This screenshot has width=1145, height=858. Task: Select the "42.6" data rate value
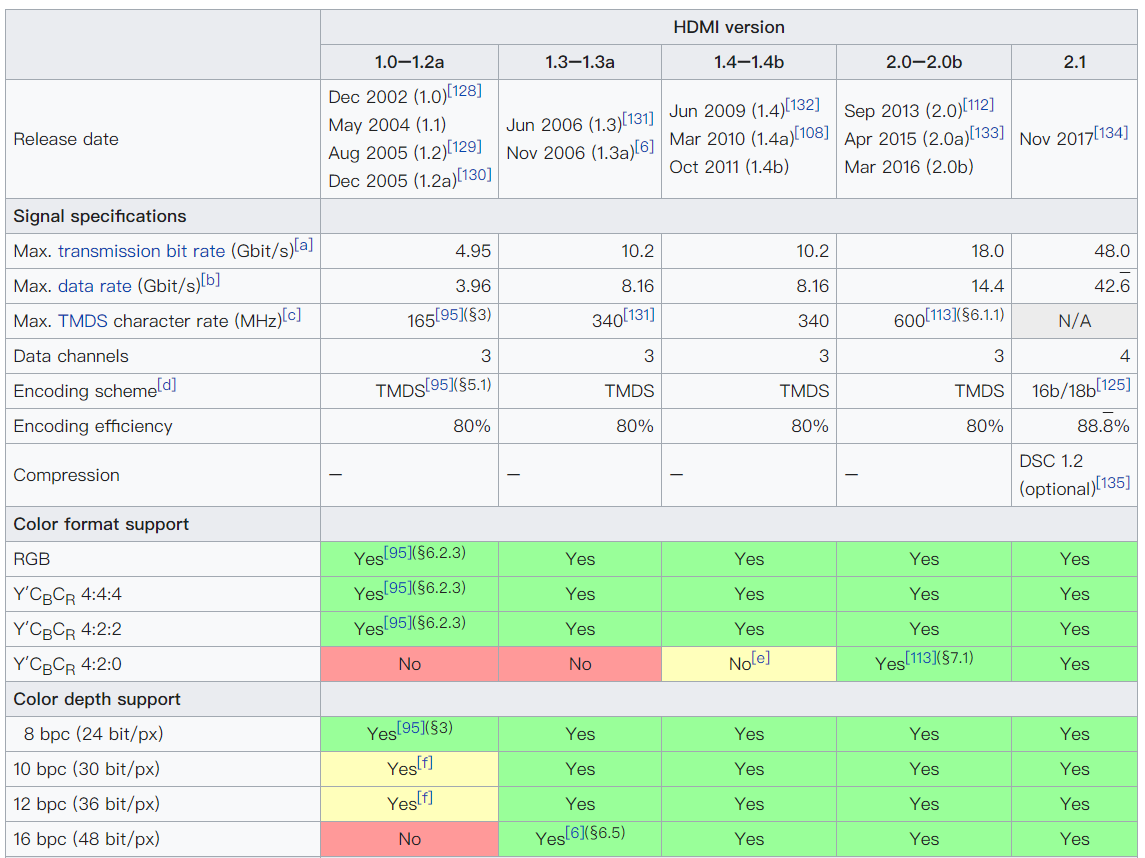pos(1112,286)
